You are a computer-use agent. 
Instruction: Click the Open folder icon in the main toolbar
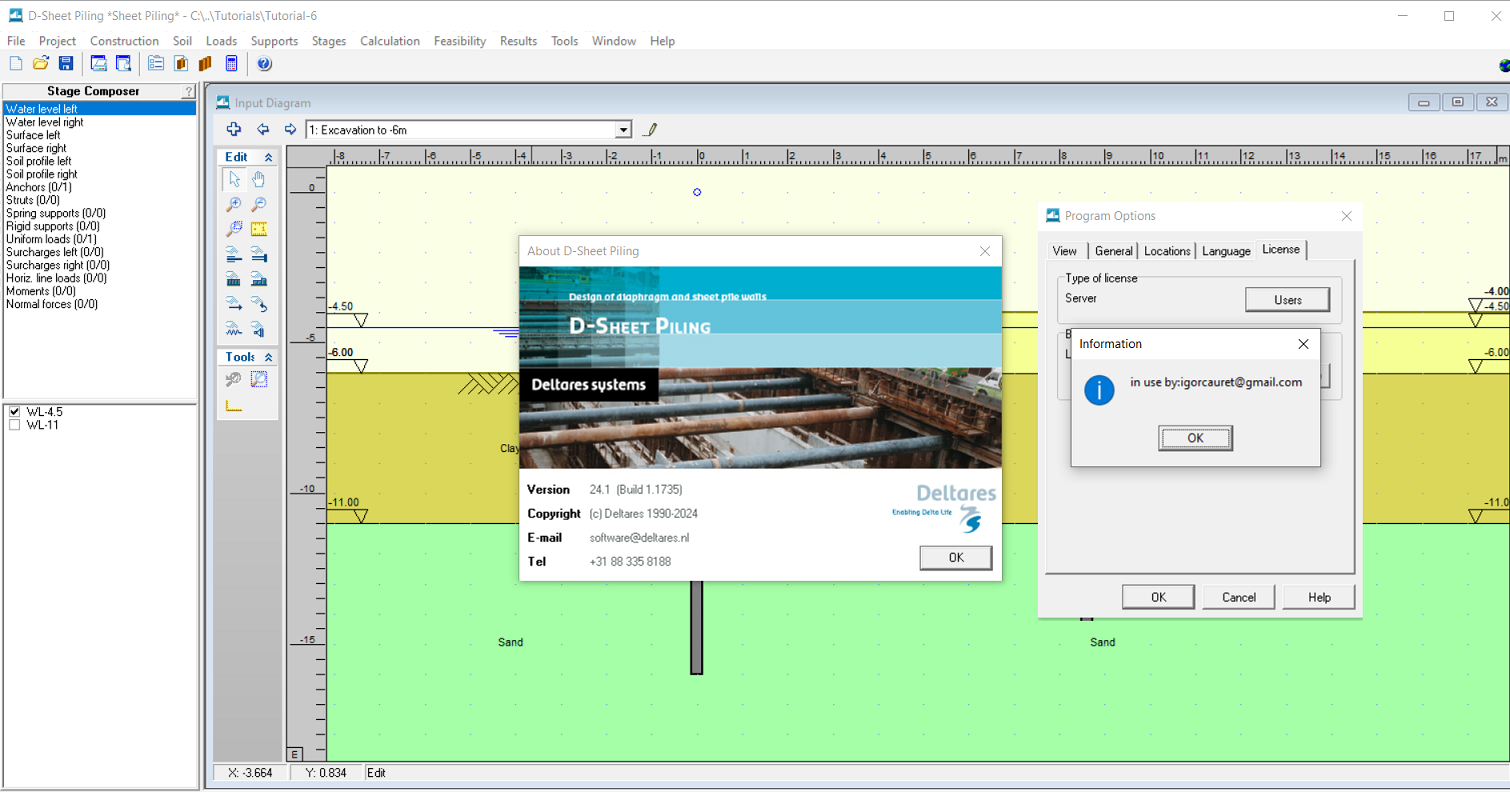click(41, 64)
